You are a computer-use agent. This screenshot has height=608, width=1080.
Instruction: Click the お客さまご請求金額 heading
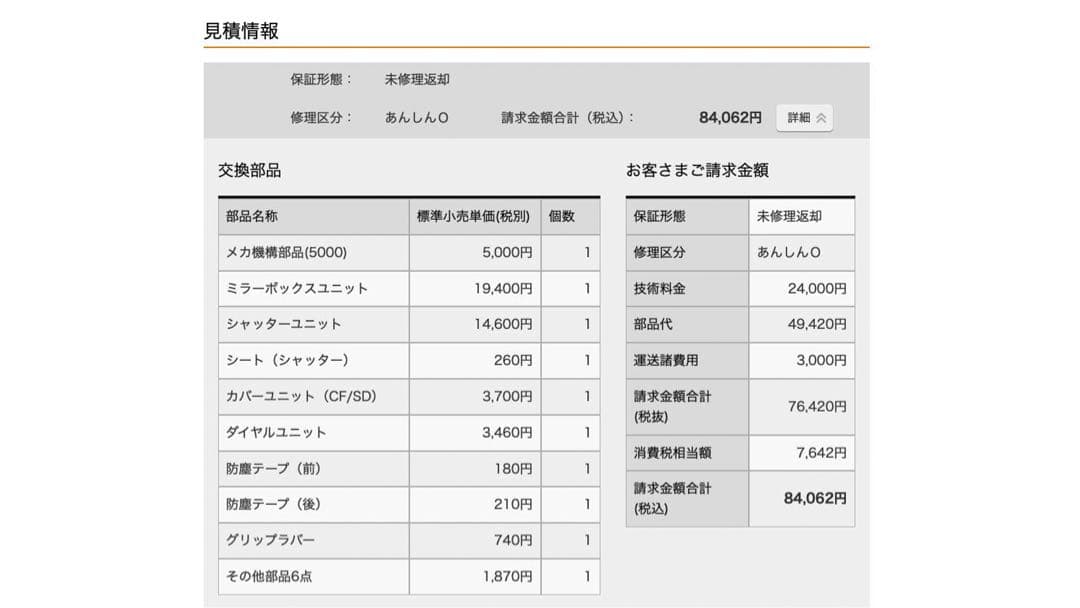pos(697,171)
